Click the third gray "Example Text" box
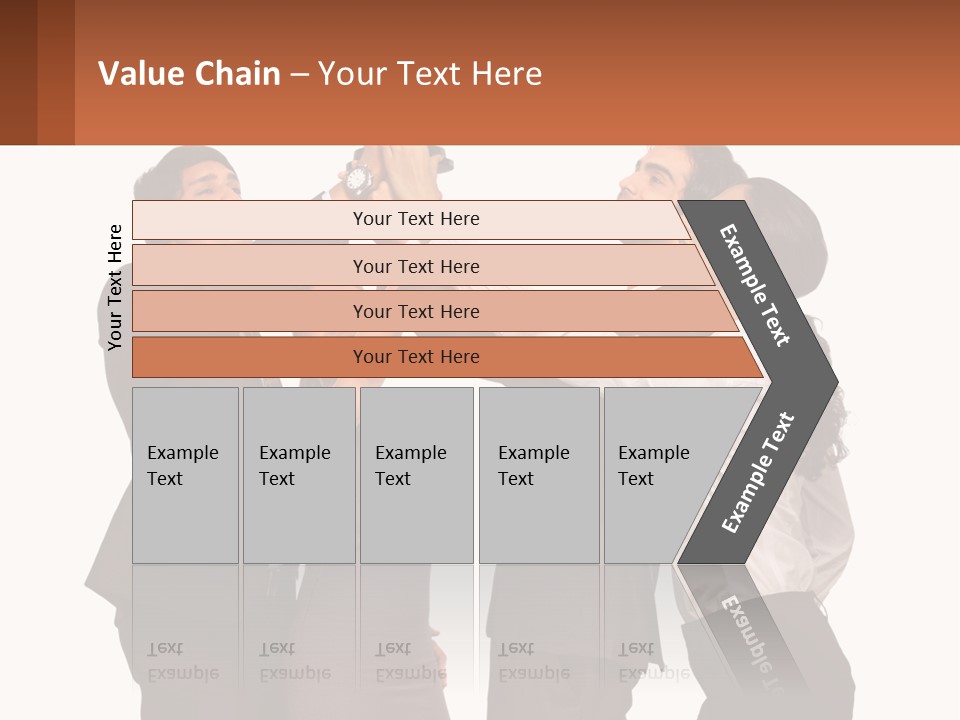Viewport: 960px width, 720px height. point(416,473)
